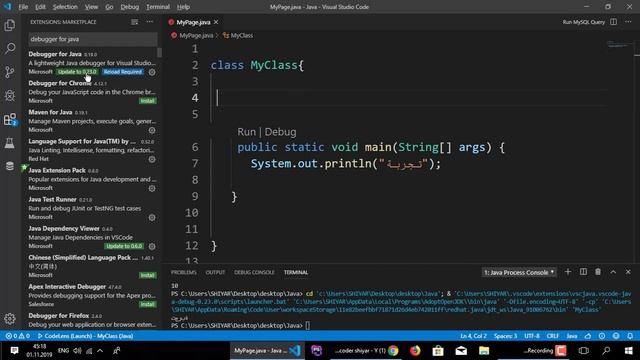Open the Extensions view icon
This screenshot has height=360, width=640.
tap(9, 119)
